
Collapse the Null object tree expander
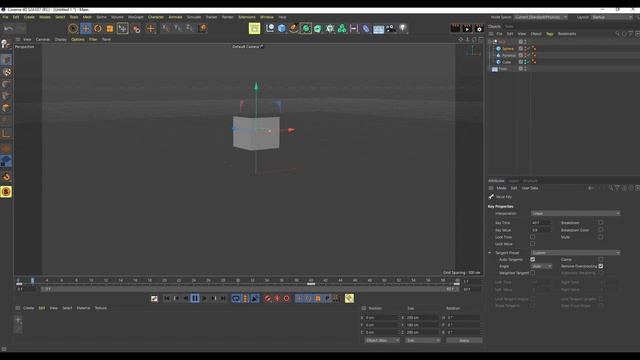pyautogui.click(x=490, y=42)
